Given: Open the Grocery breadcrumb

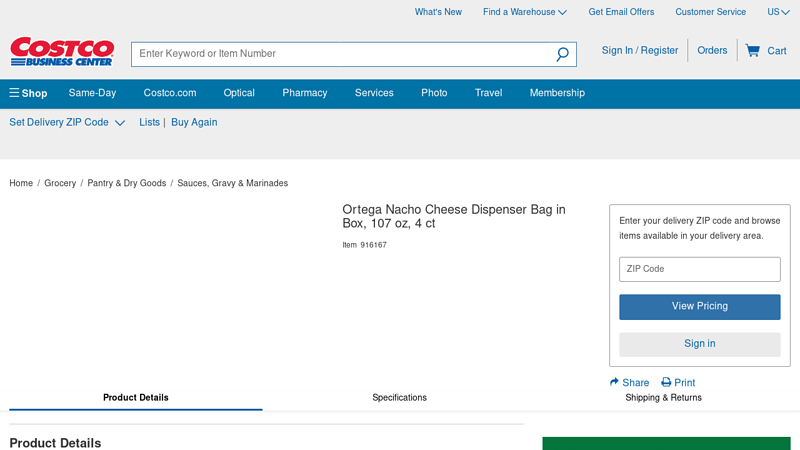Looking at the screenshot, I should (x=60, y=183).
